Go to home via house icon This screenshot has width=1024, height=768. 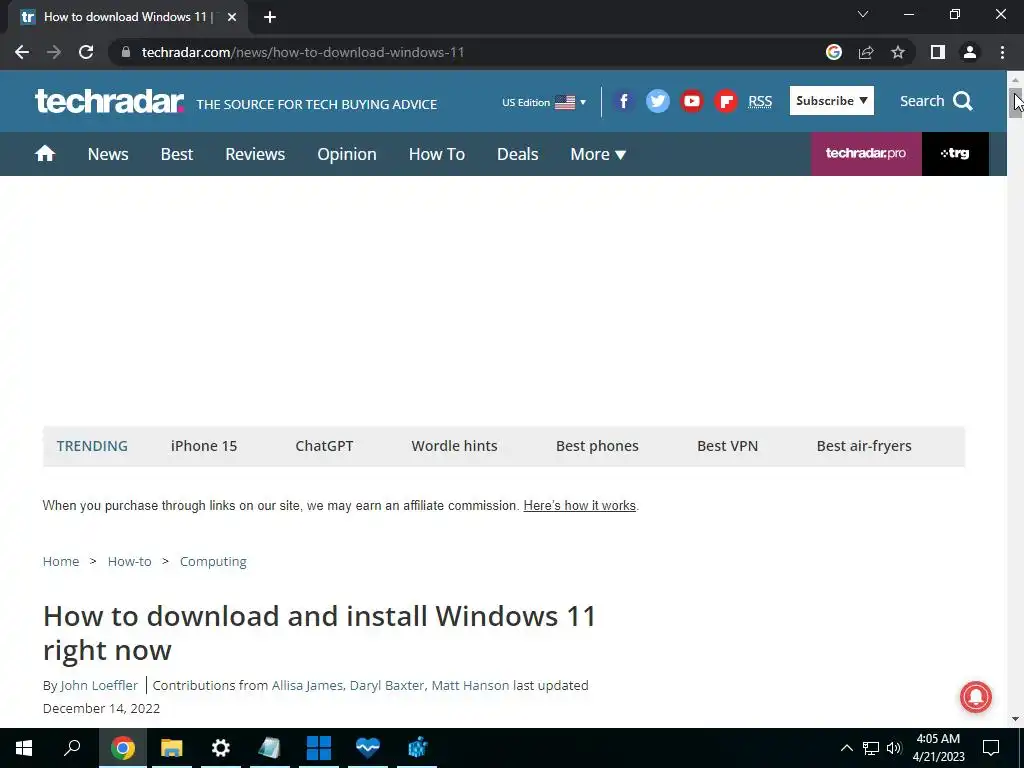click(x=45, y=153)
